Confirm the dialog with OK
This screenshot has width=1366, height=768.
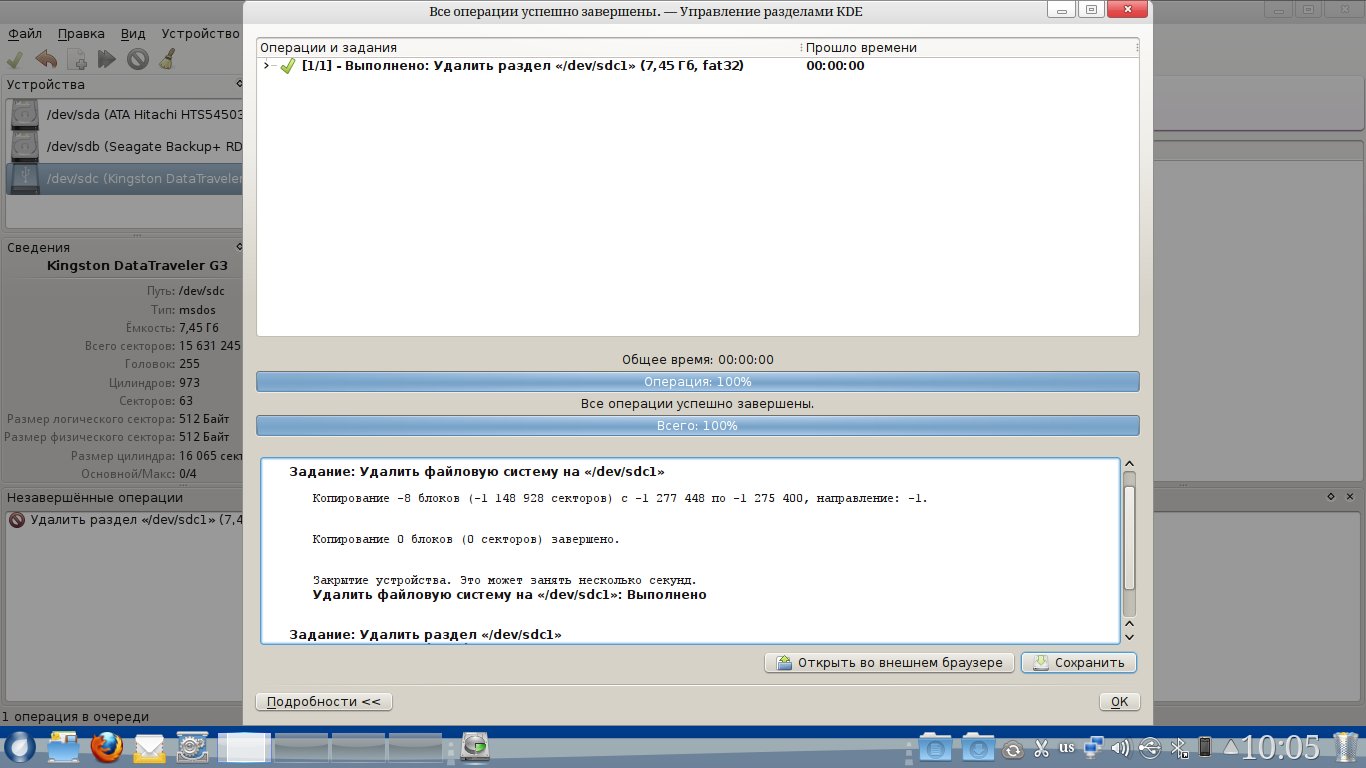[1119, 702]
